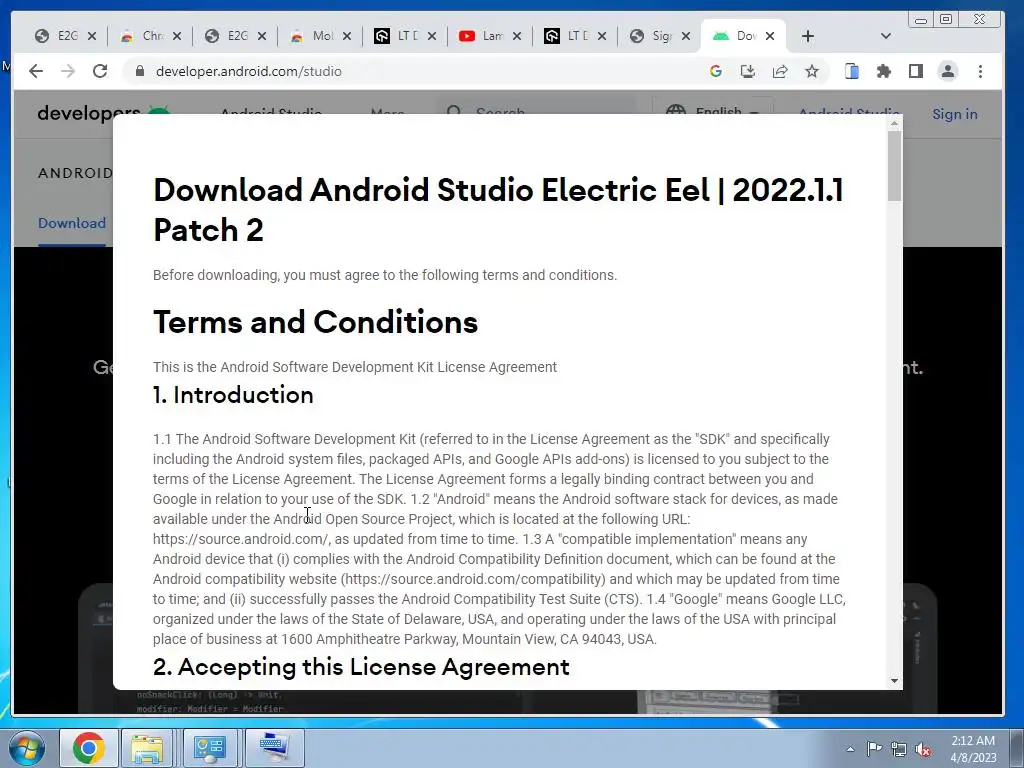
Task: Click the dialog scrollbar thumb
Action: pos(894,166)
